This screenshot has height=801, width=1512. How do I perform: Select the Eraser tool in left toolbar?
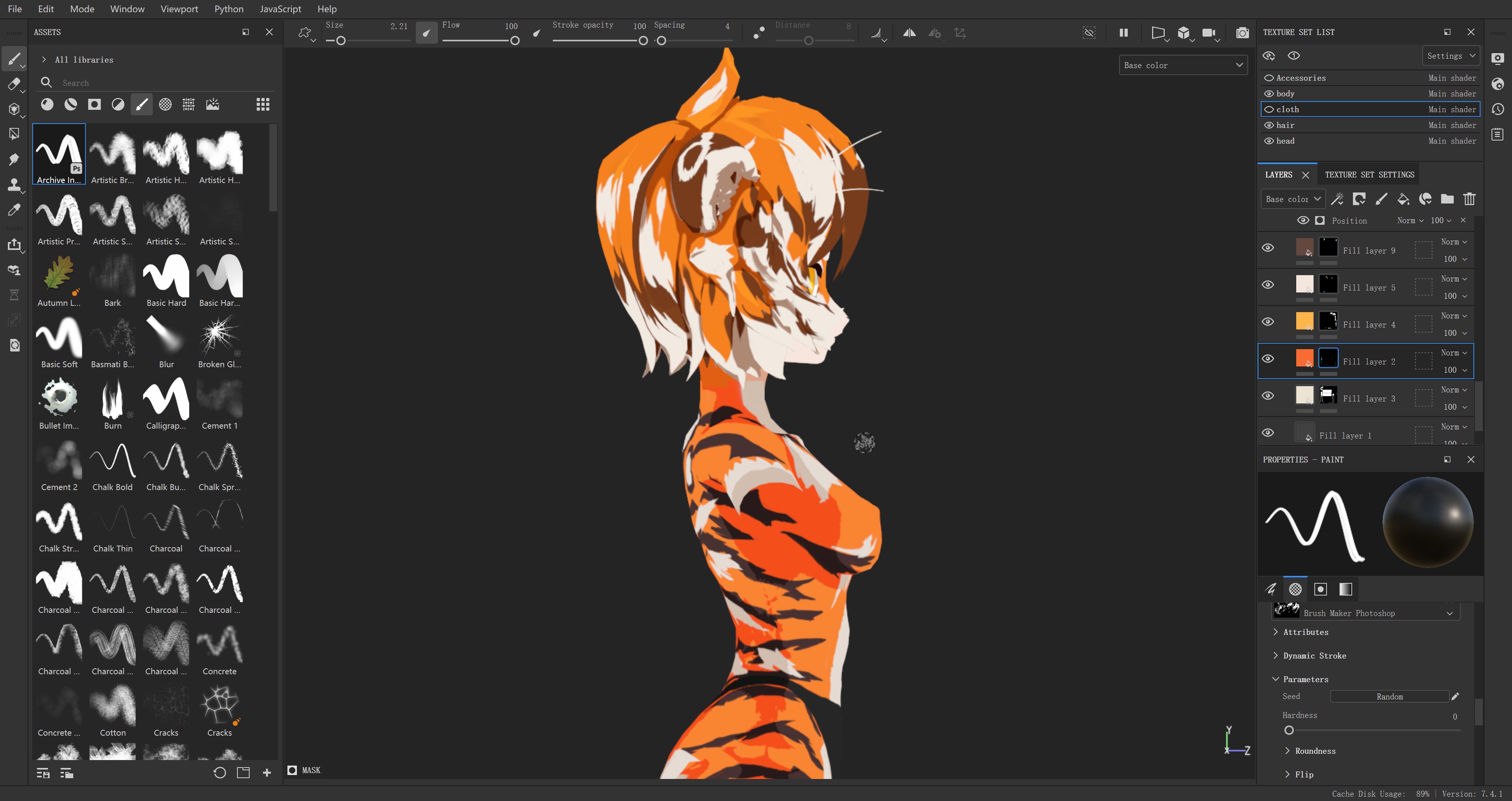click(x=14, y=84)
